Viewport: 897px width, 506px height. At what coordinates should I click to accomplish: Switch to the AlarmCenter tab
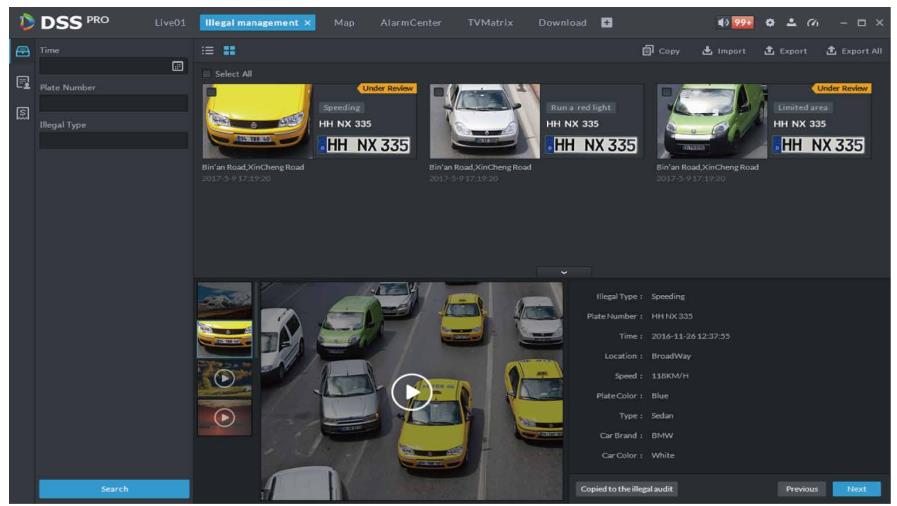pos(410,22)
